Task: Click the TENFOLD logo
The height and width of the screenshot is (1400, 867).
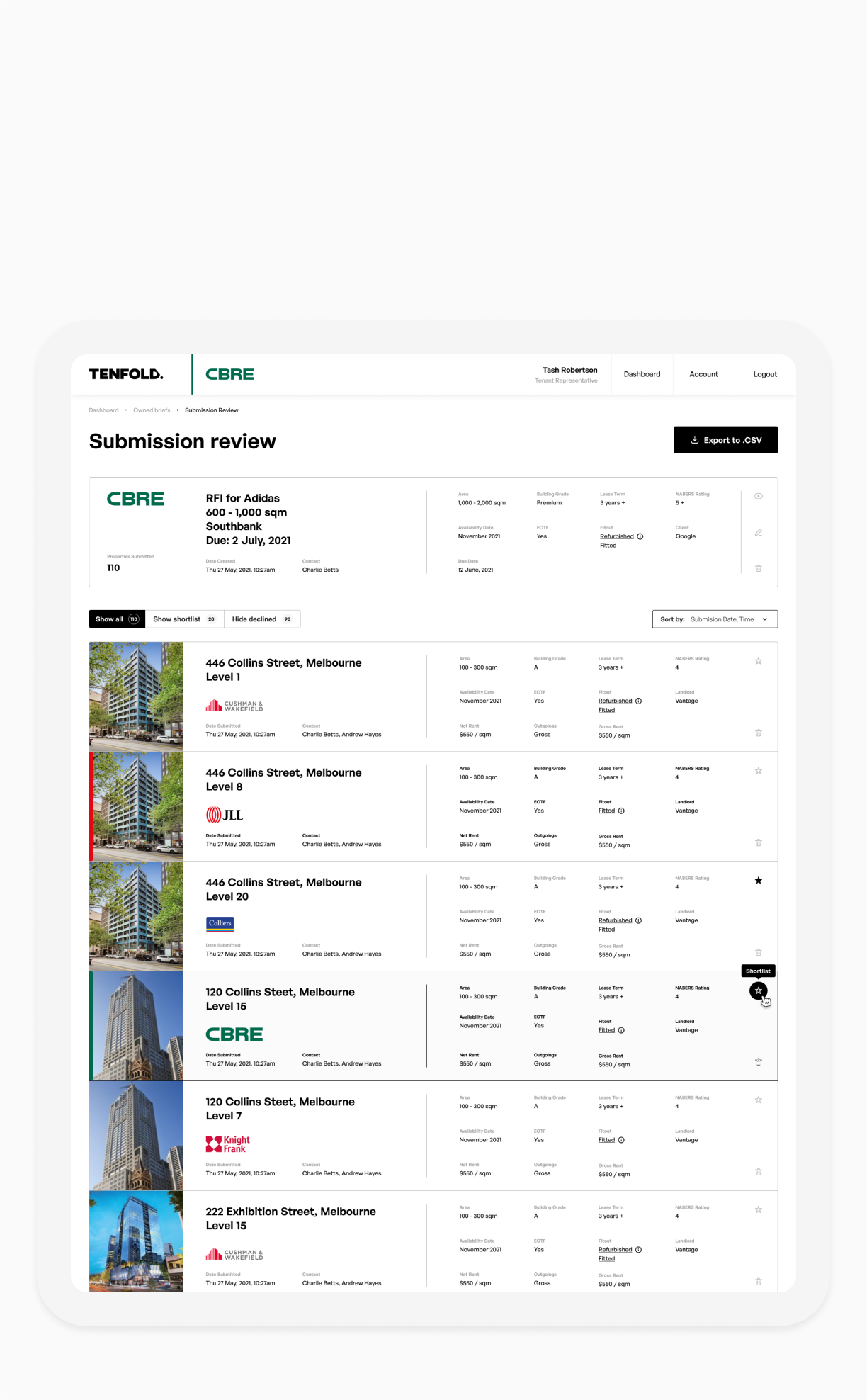Action: point(126,374)
